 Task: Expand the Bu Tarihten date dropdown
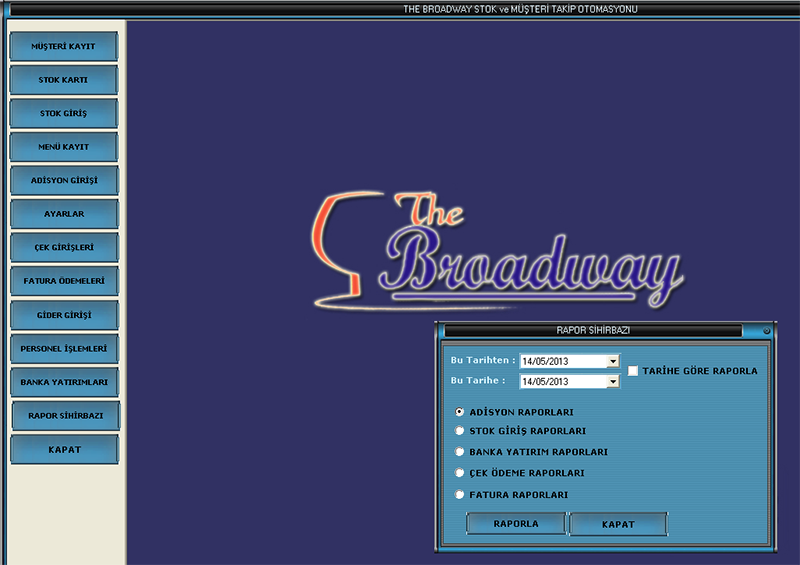(x=613, y=361)
